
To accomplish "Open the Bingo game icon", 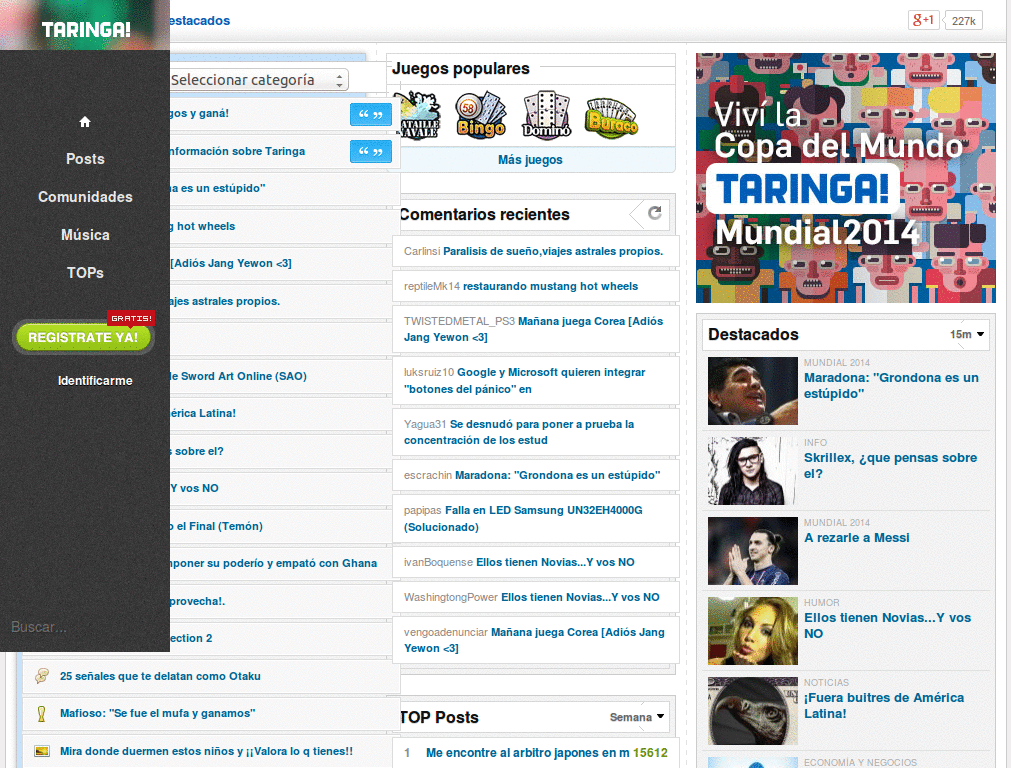I will click(481, 116).
